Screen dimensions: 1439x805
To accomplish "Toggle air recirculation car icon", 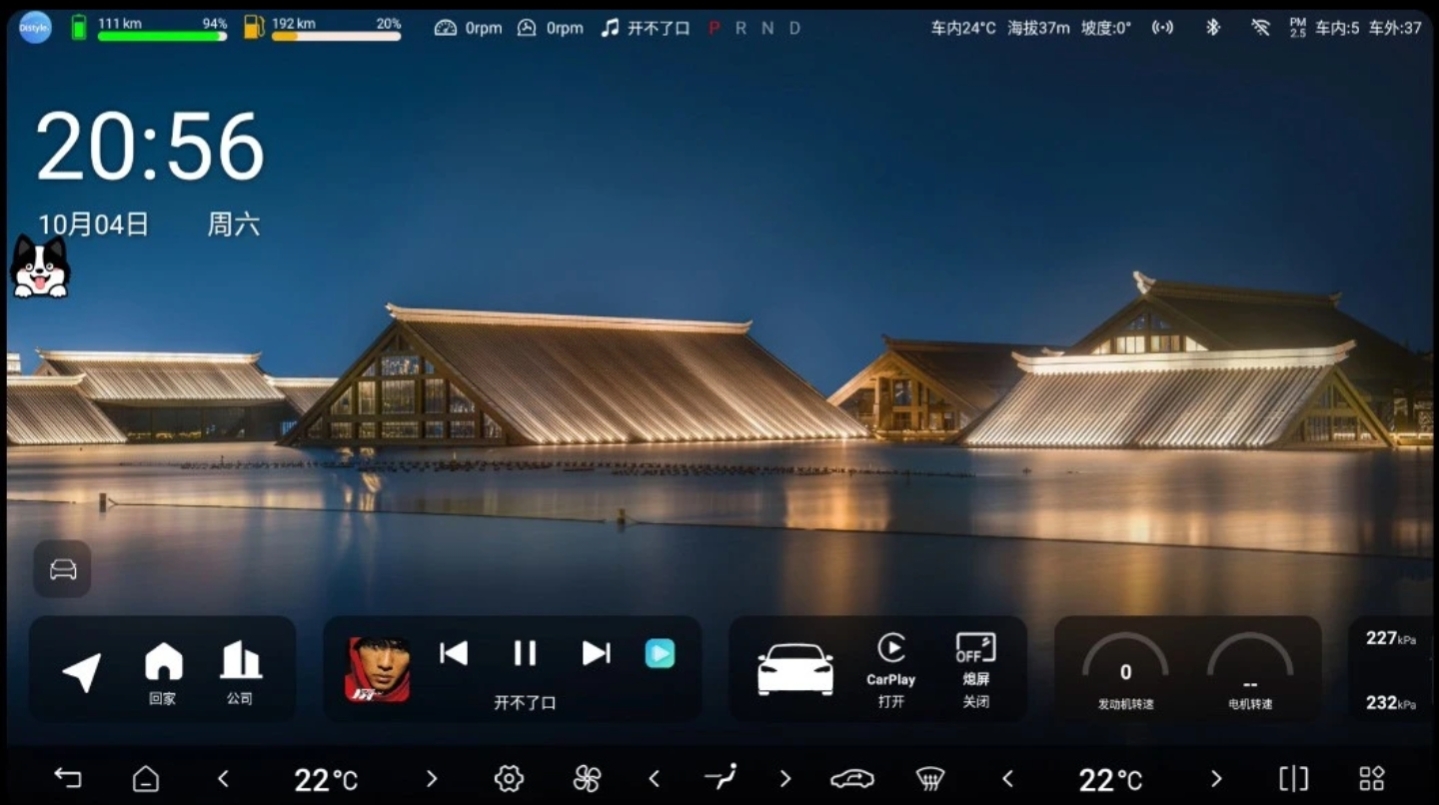I will click(852, 778).
